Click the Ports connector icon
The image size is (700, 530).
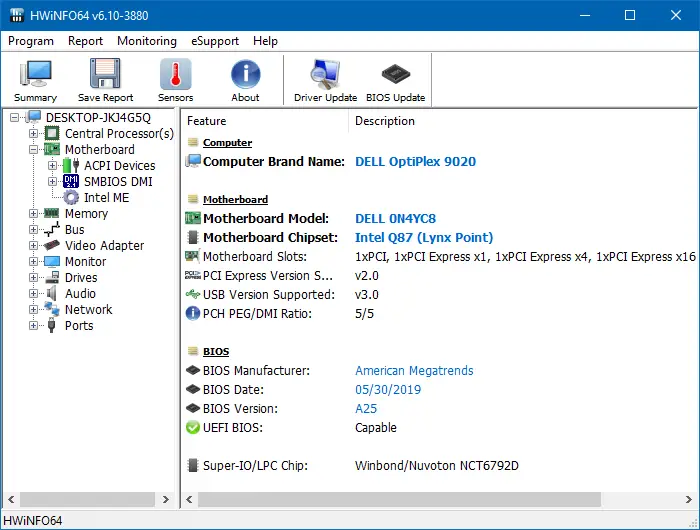tap(52, 326)
